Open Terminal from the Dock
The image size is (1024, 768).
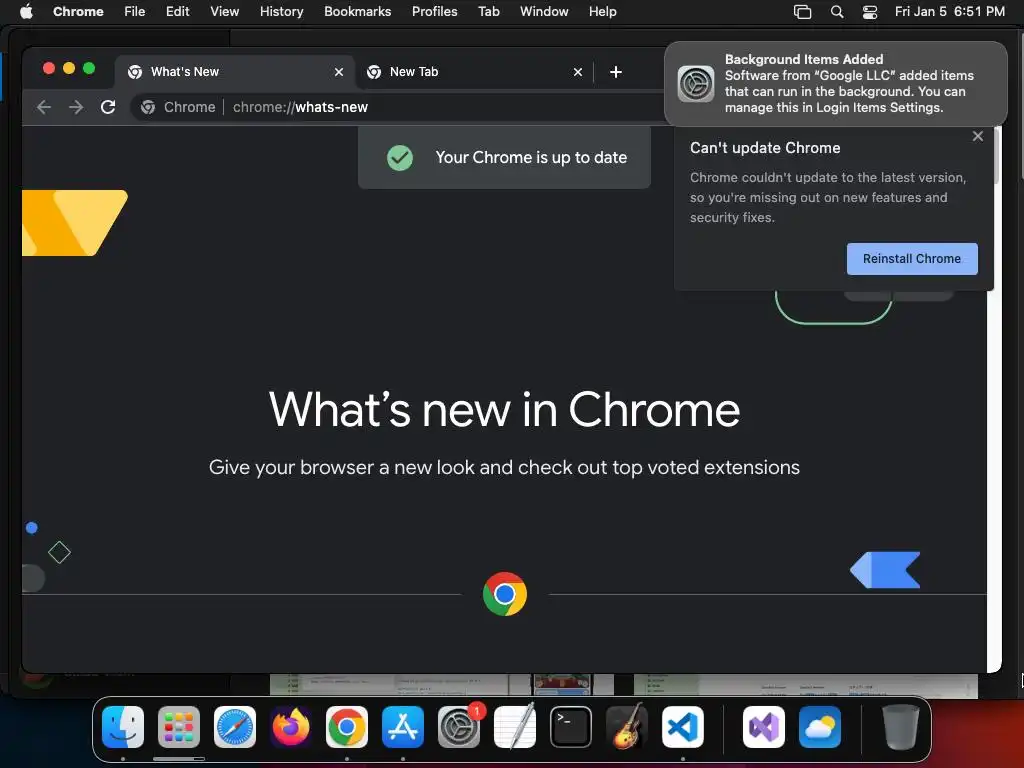point(571,727)
